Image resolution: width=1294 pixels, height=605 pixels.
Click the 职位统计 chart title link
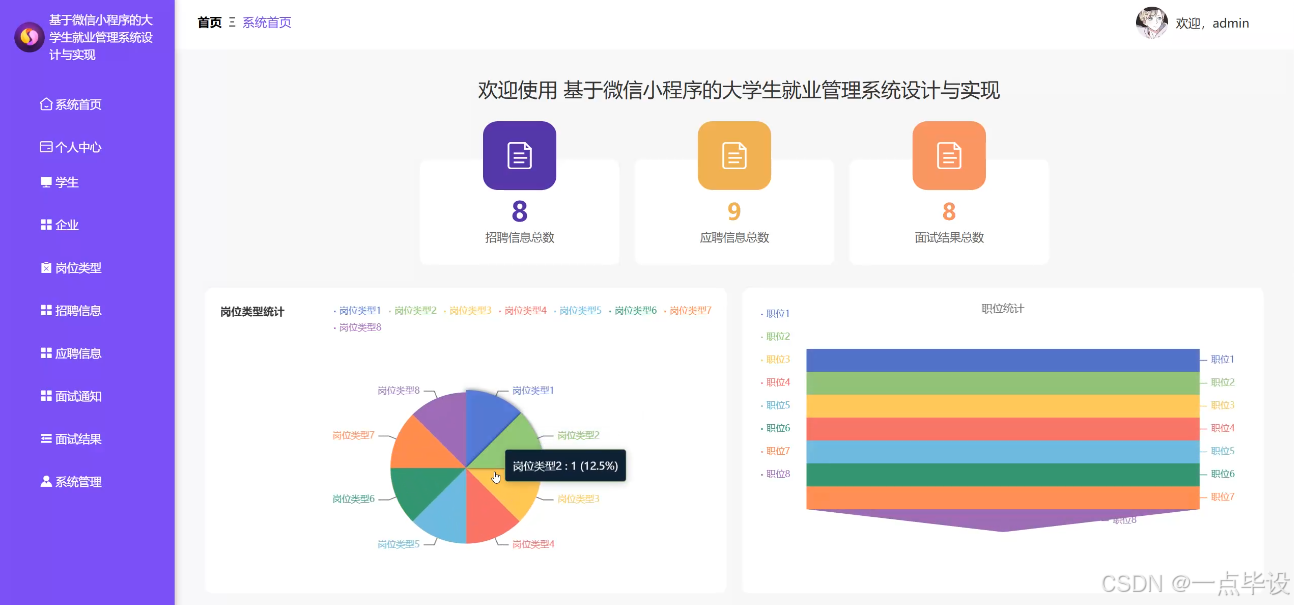point(1000,308)
